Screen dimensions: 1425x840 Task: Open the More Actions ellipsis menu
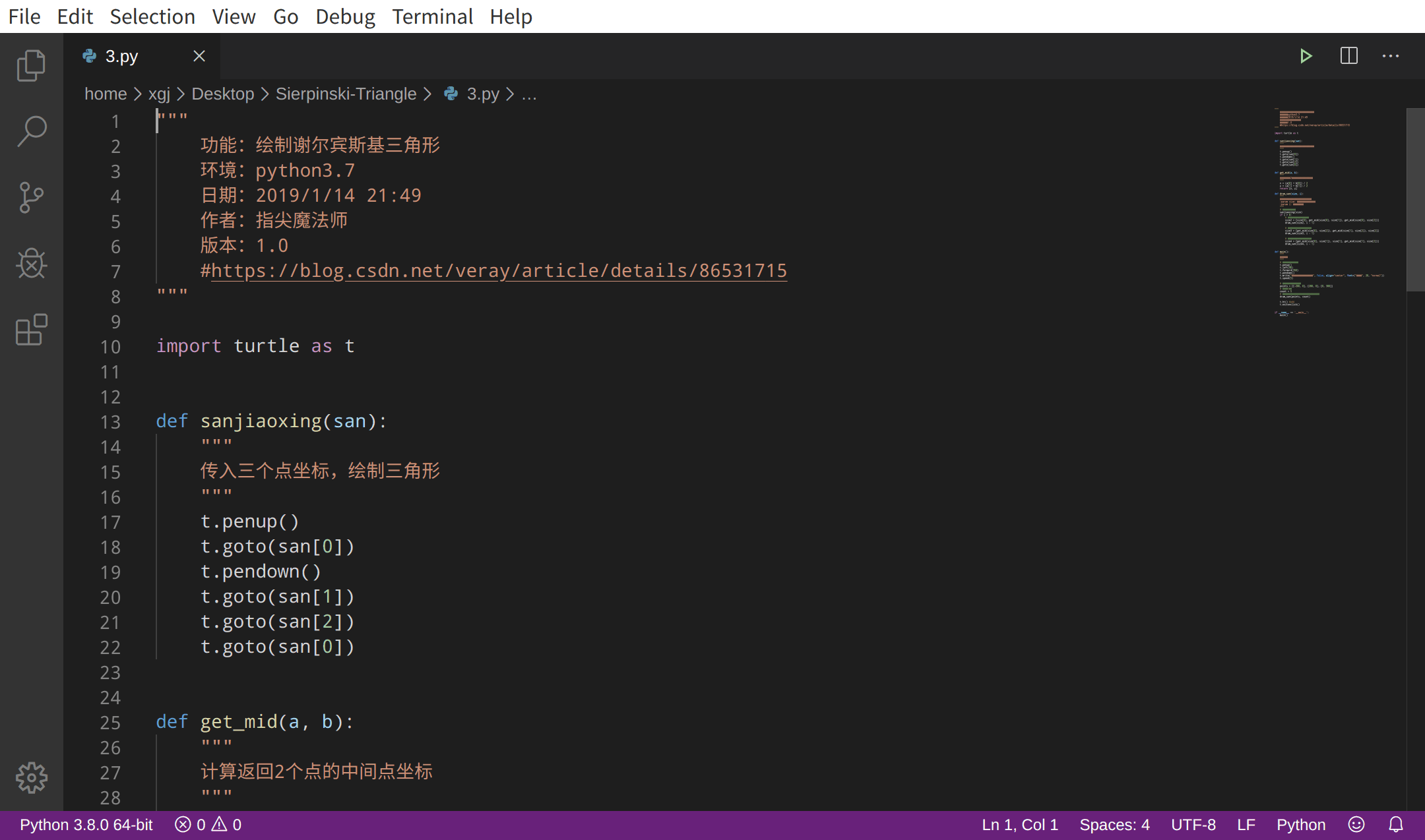pos(1391,56)
